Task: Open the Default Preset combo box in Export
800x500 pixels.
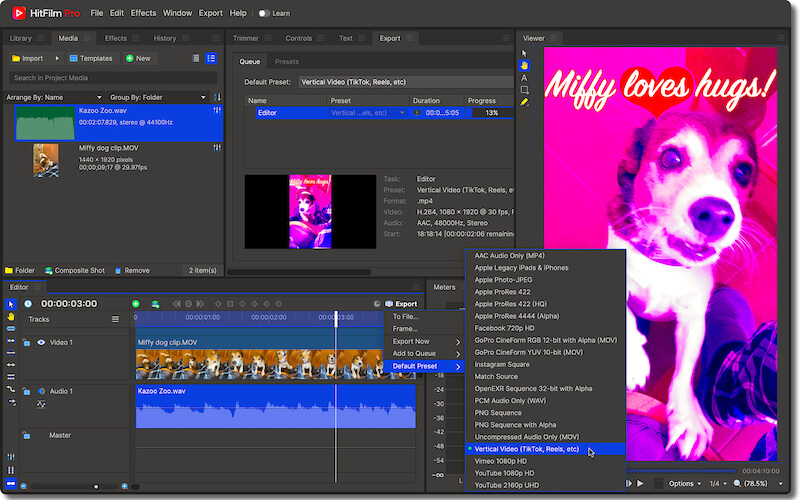Action: click(406, 82)
